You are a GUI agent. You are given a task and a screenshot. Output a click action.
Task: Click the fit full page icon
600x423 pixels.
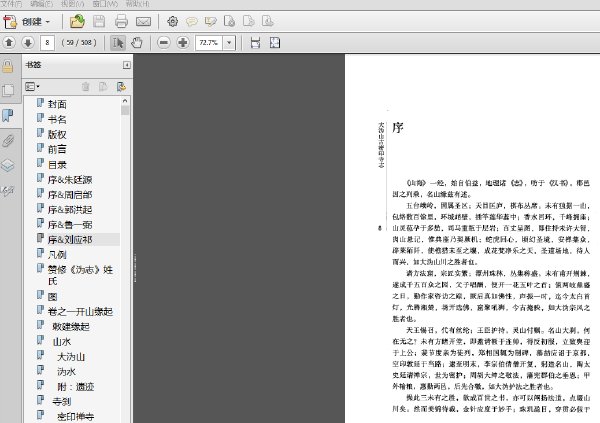[x=275, y=42]
